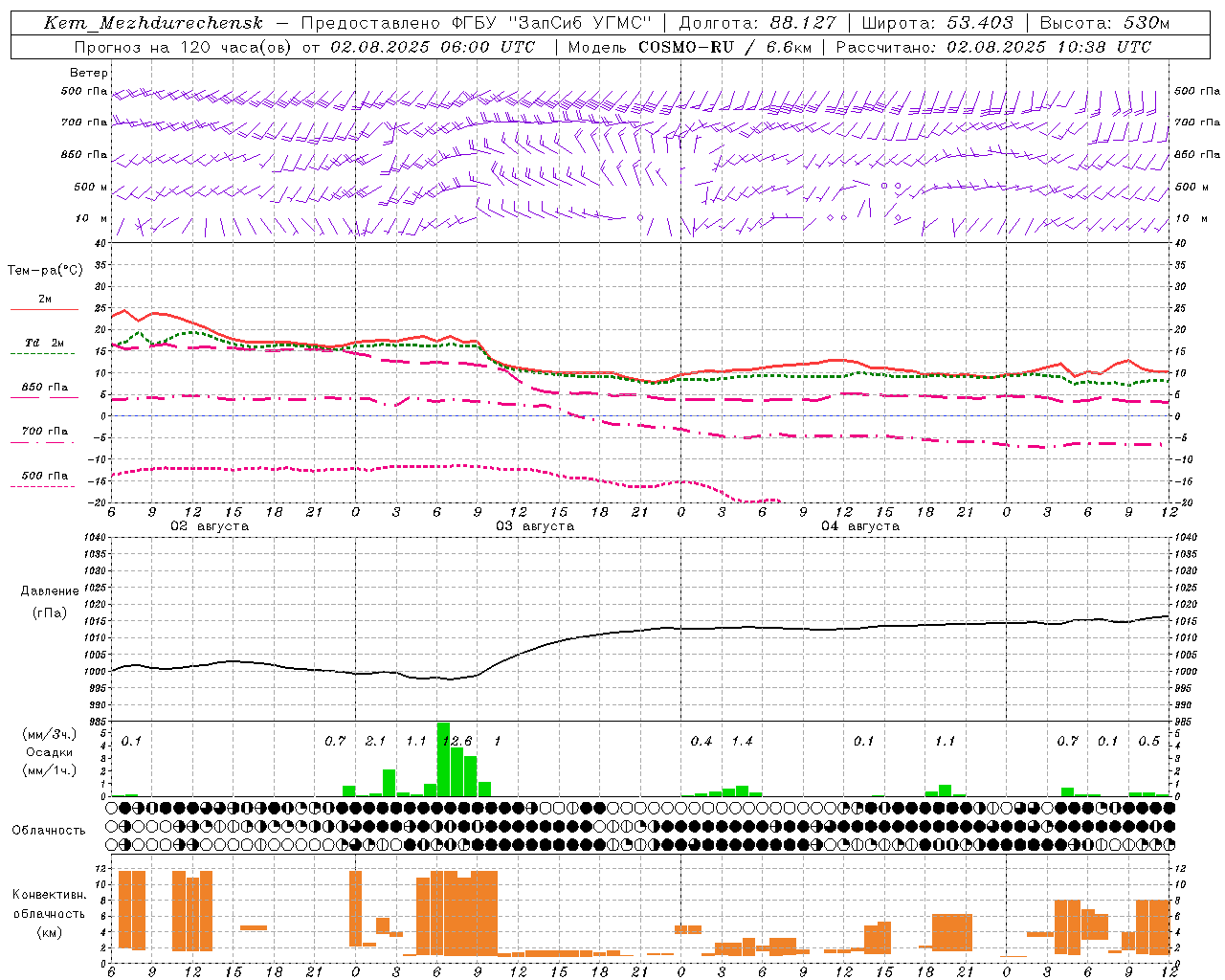Click the model name COSMO-RU / 6.6км
This screenshot has height=980, width=1225.
tap(726, 47)
